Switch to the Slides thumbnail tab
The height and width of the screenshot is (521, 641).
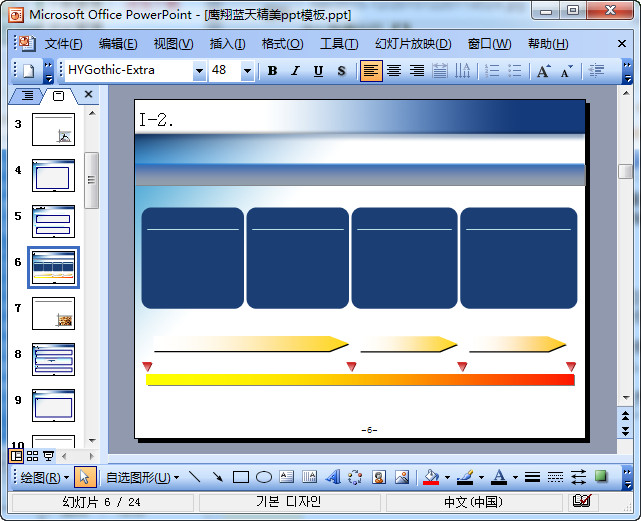click(x=58, y=96)
